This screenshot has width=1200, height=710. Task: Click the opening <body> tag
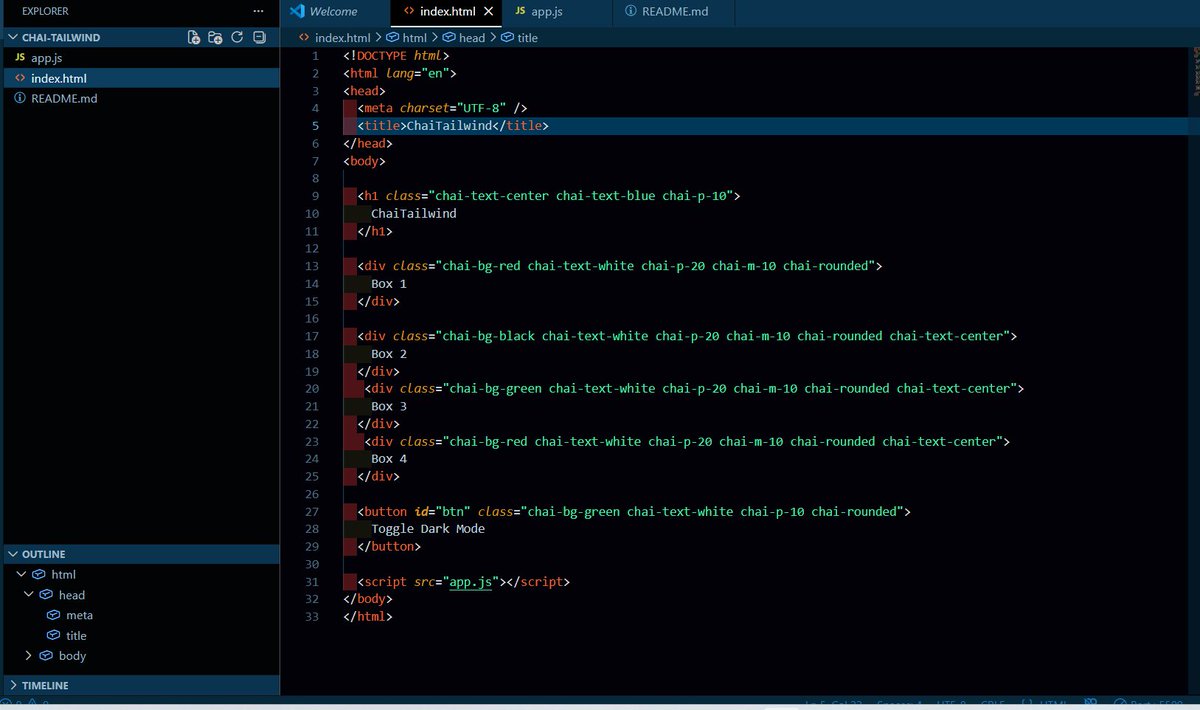pos(364,161)
